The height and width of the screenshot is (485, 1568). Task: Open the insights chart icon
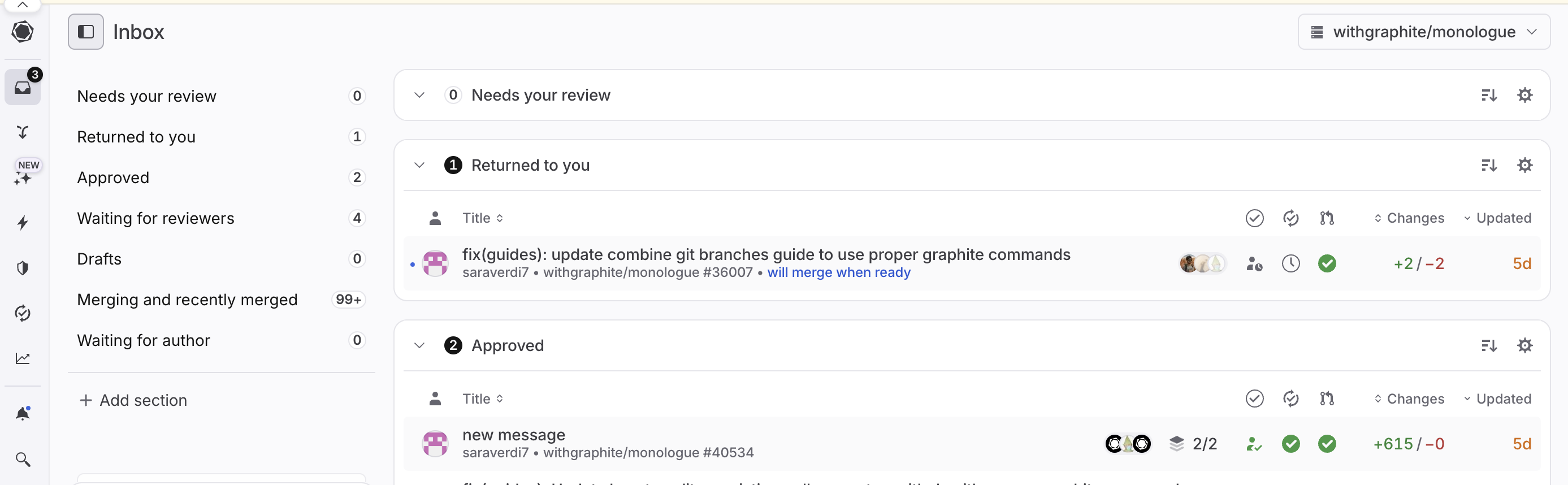pos(23,358)
